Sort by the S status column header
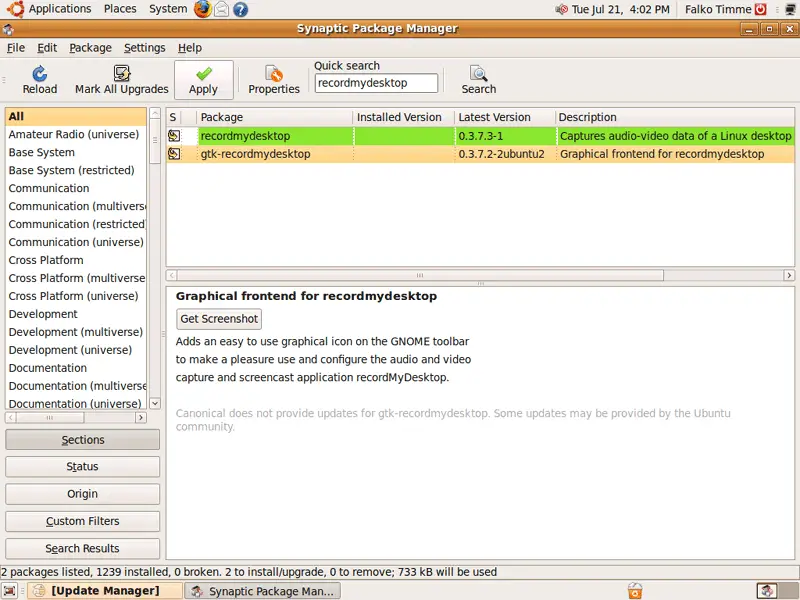 (x=173, y=117)
